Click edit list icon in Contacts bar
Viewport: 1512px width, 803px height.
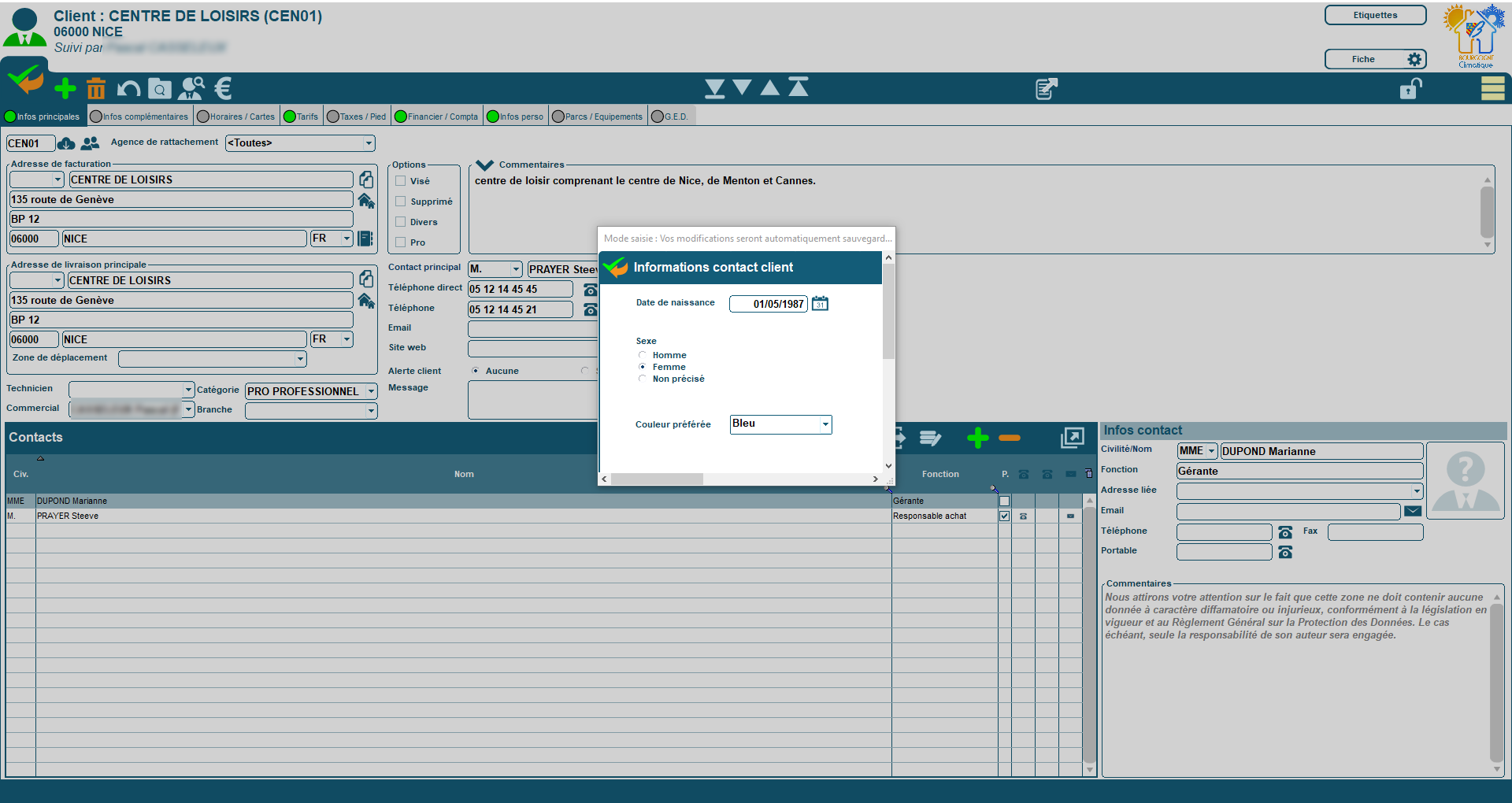tap(931, 438)
